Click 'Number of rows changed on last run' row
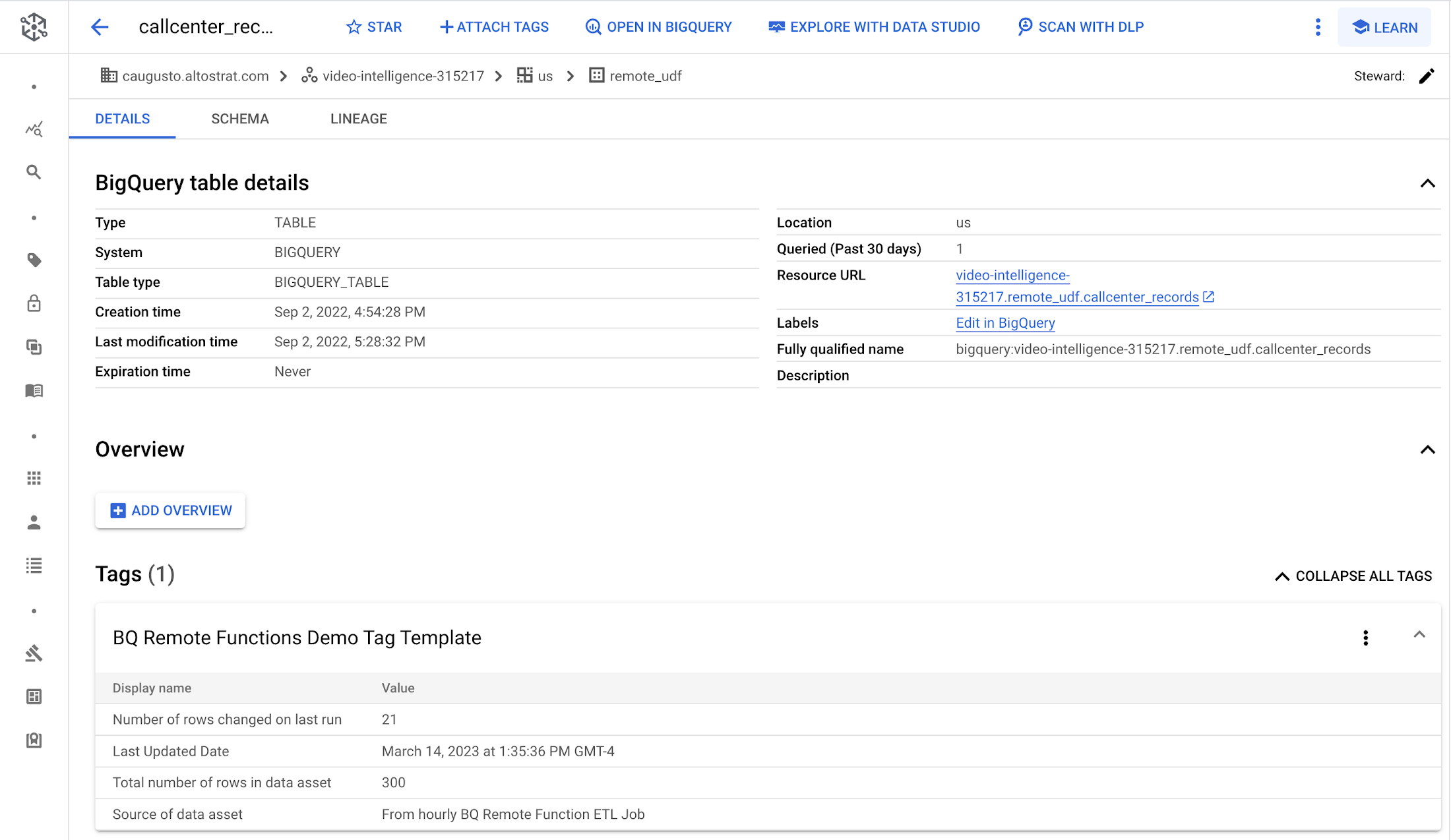Screen dimensions: 1451x840 coord(768,719)
